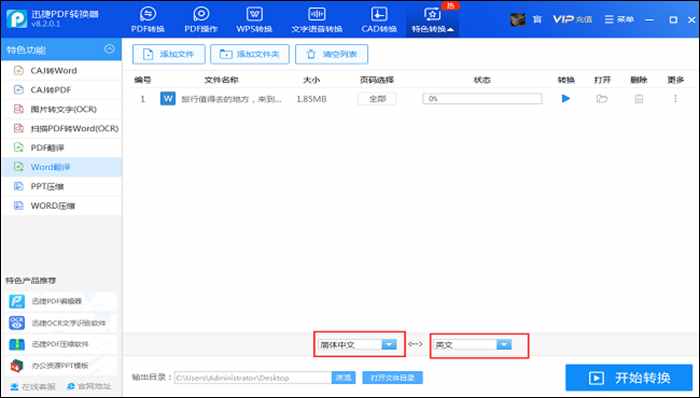Open the more options dots in row 1
This screenshot has width=700, height=398.
[675, 99]
